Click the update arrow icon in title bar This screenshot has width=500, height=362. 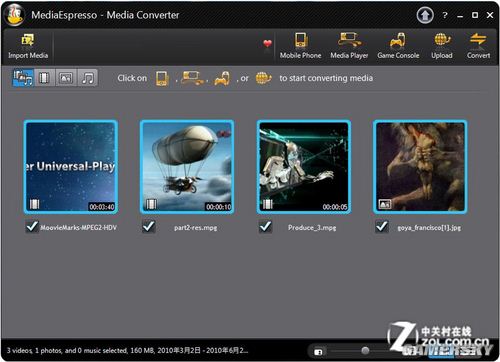(425, 15)
